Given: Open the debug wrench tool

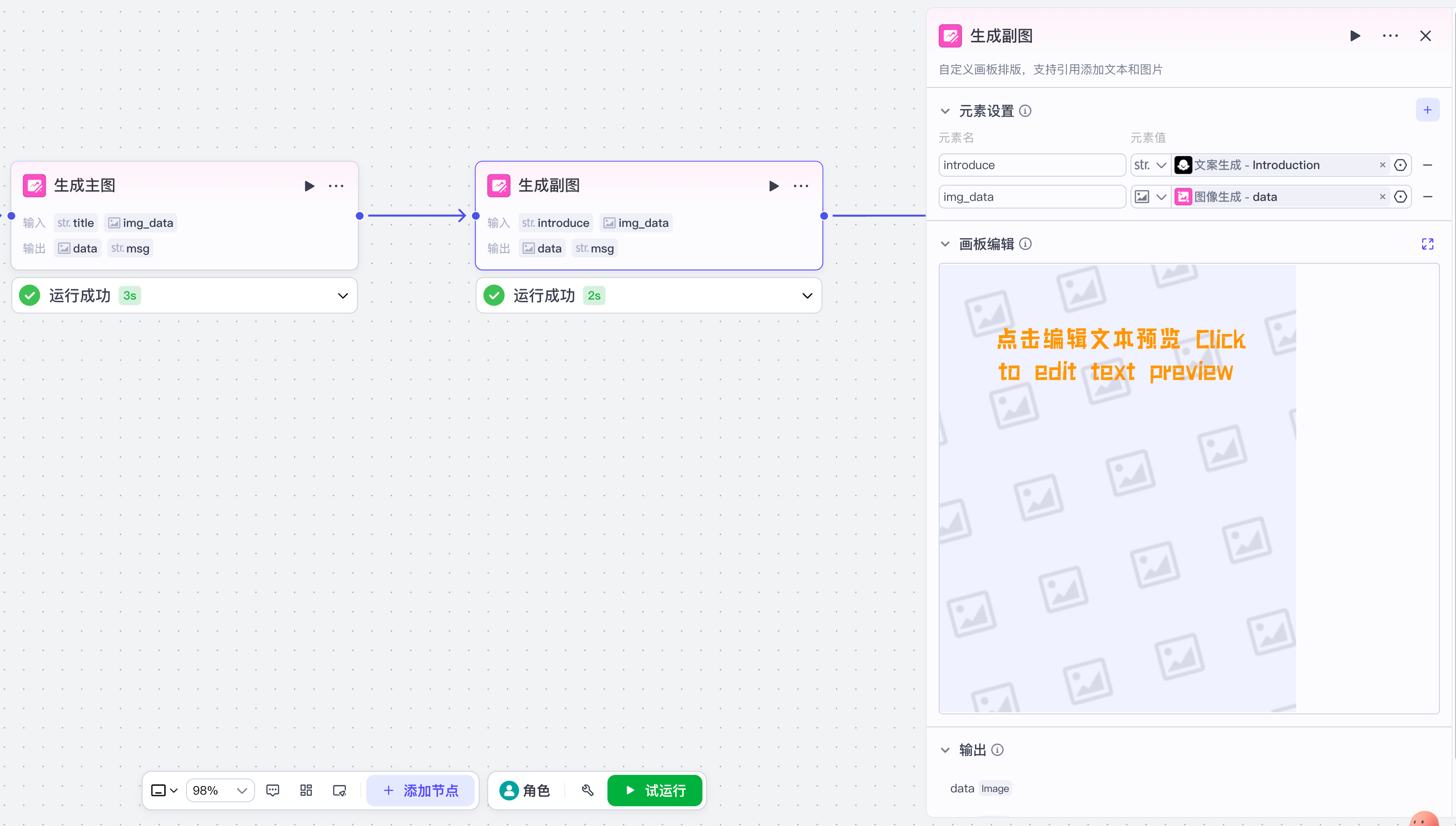Looking at the screenshot, I should 587,790.
